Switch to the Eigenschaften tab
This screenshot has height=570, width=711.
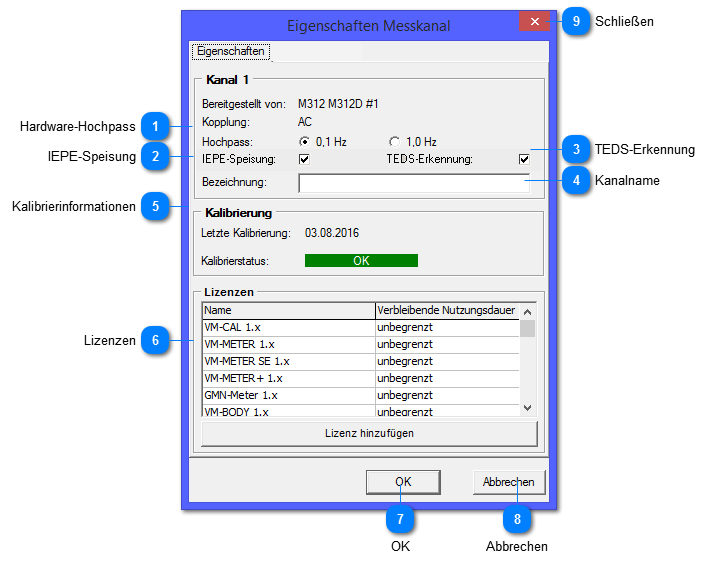coord(231,51)
